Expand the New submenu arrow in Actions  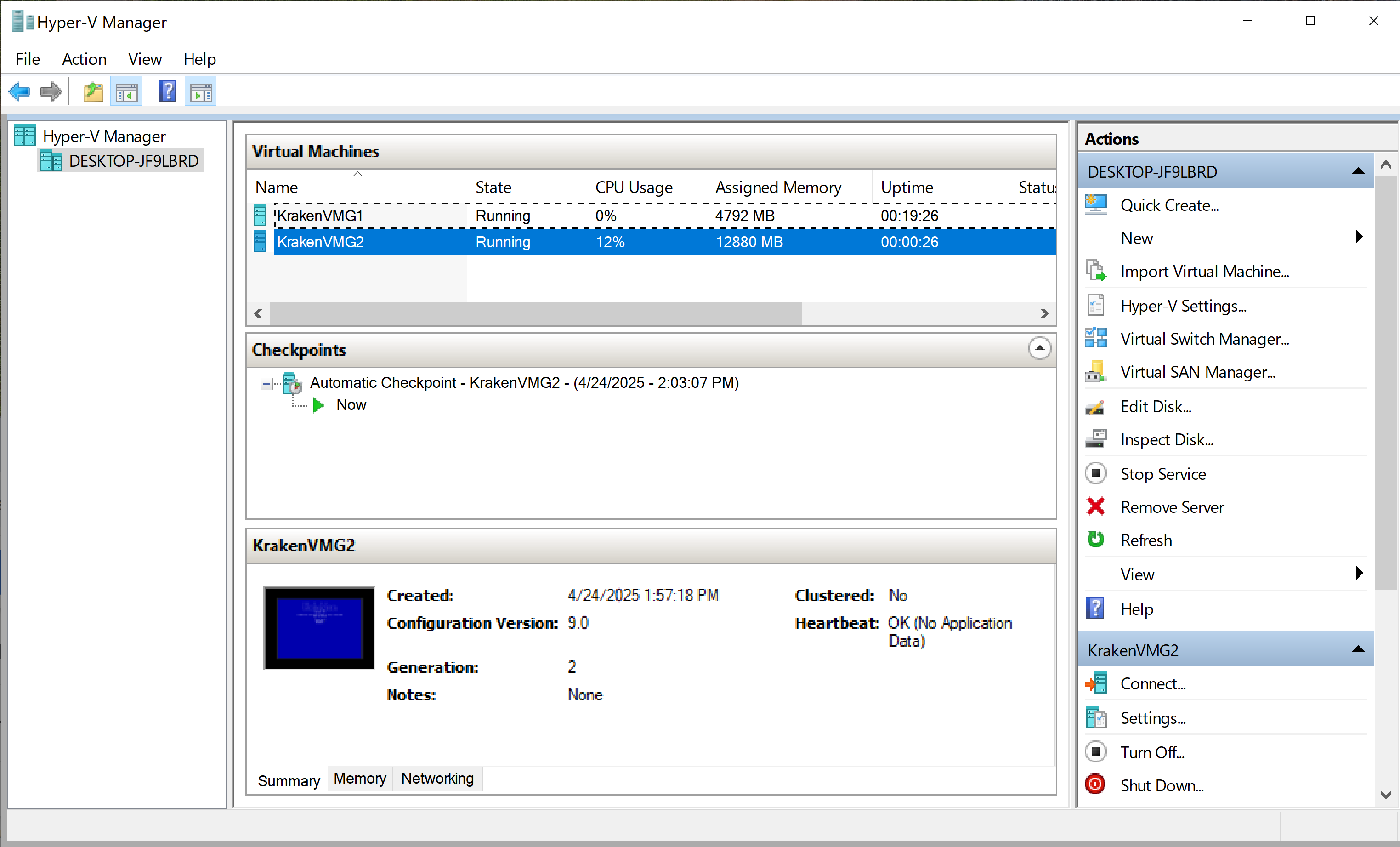(x=1359, y=238)
